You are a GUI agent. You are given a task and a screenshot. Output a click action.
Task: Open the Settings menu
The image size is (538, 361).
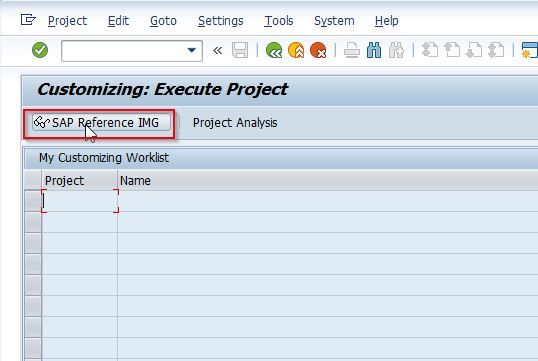click(x=221, y=21)
